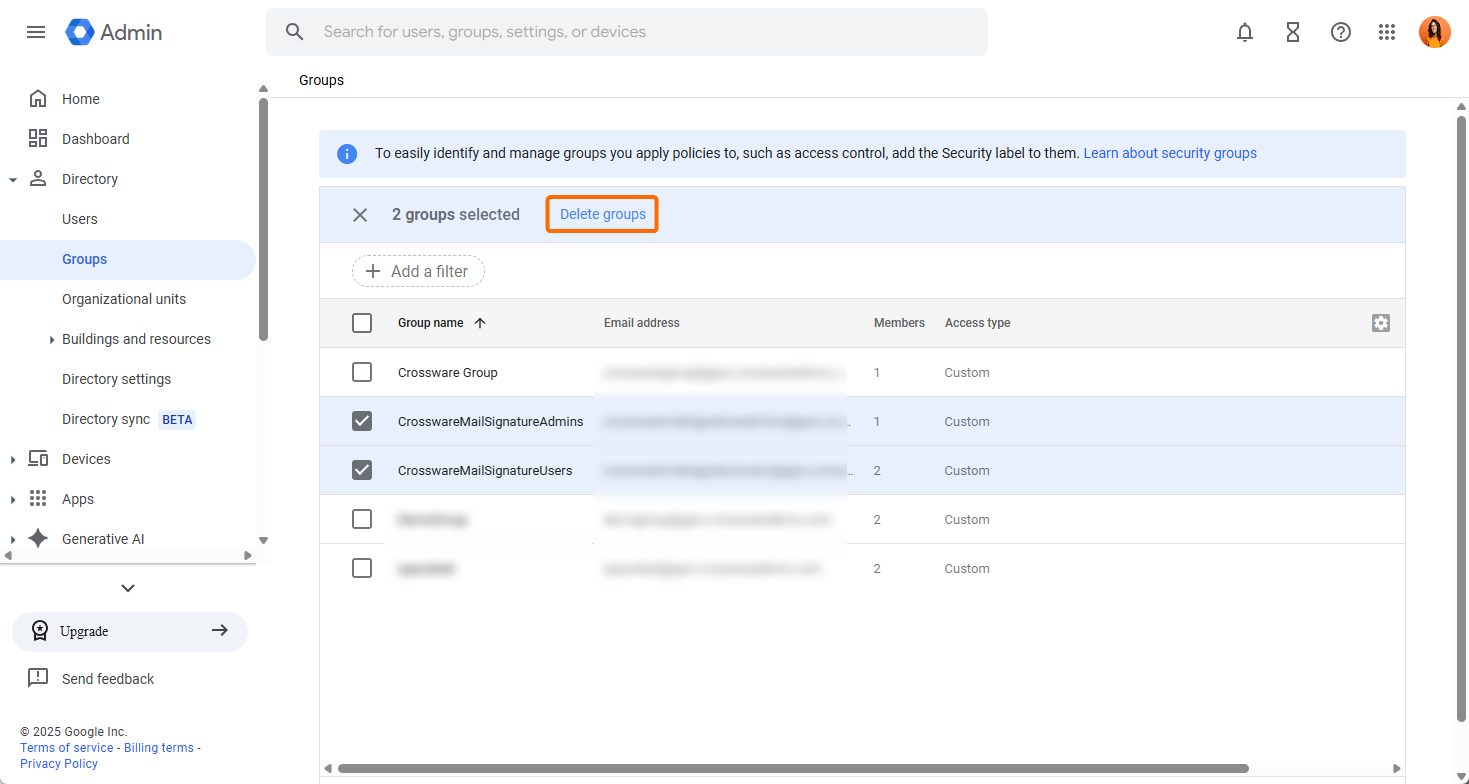Open the main menu hamburger icon
This screenshot has height=784, width=1469.
pos(36,32)
